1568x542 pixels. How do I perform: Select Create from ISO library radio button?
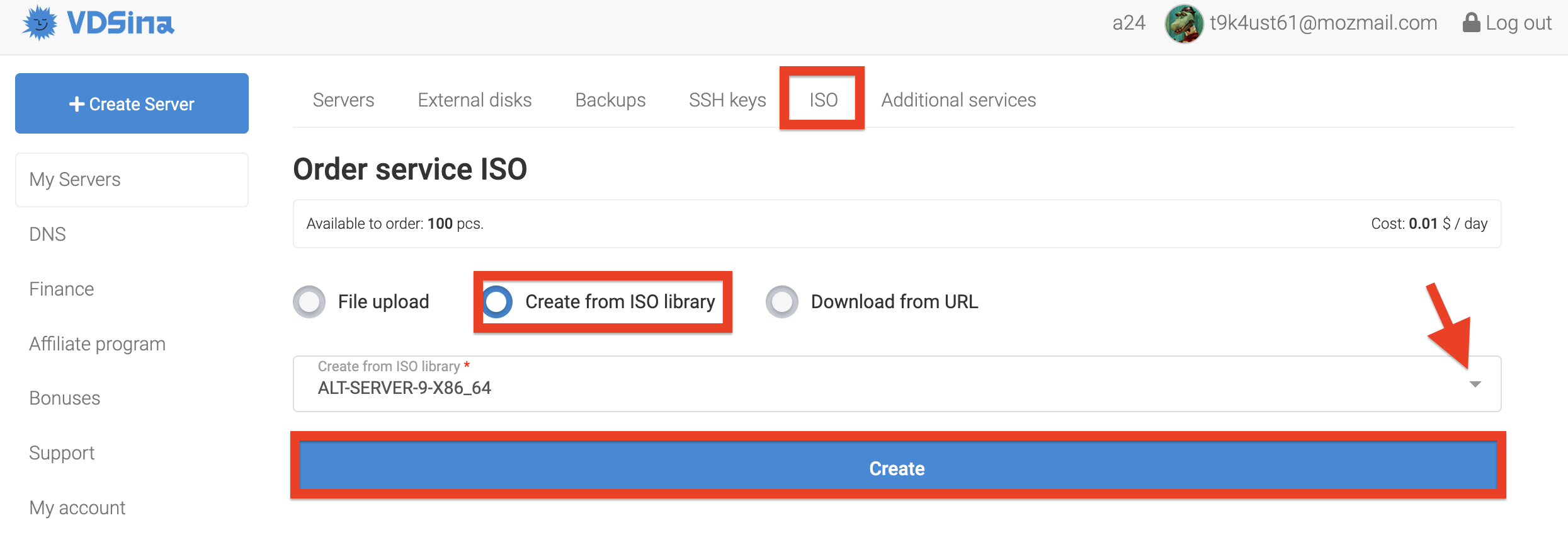coord(497,302)
